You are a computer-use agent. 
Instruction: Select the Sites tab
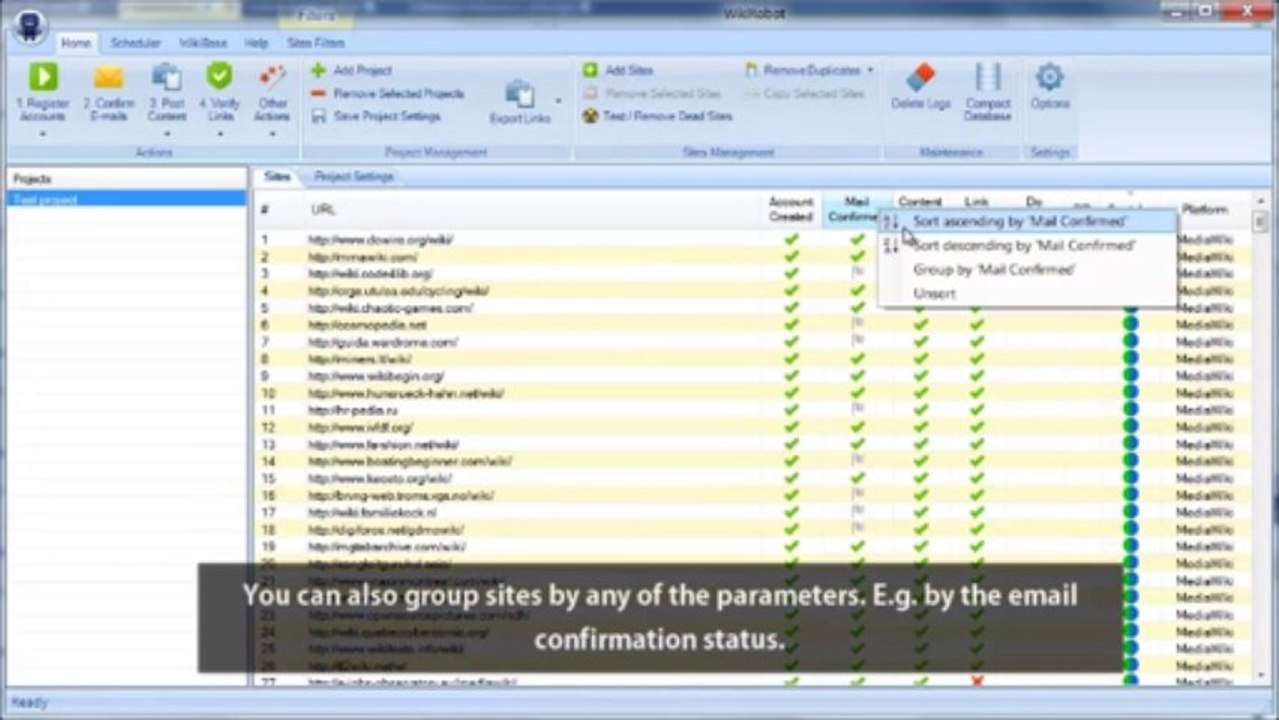tap(277, 177)
